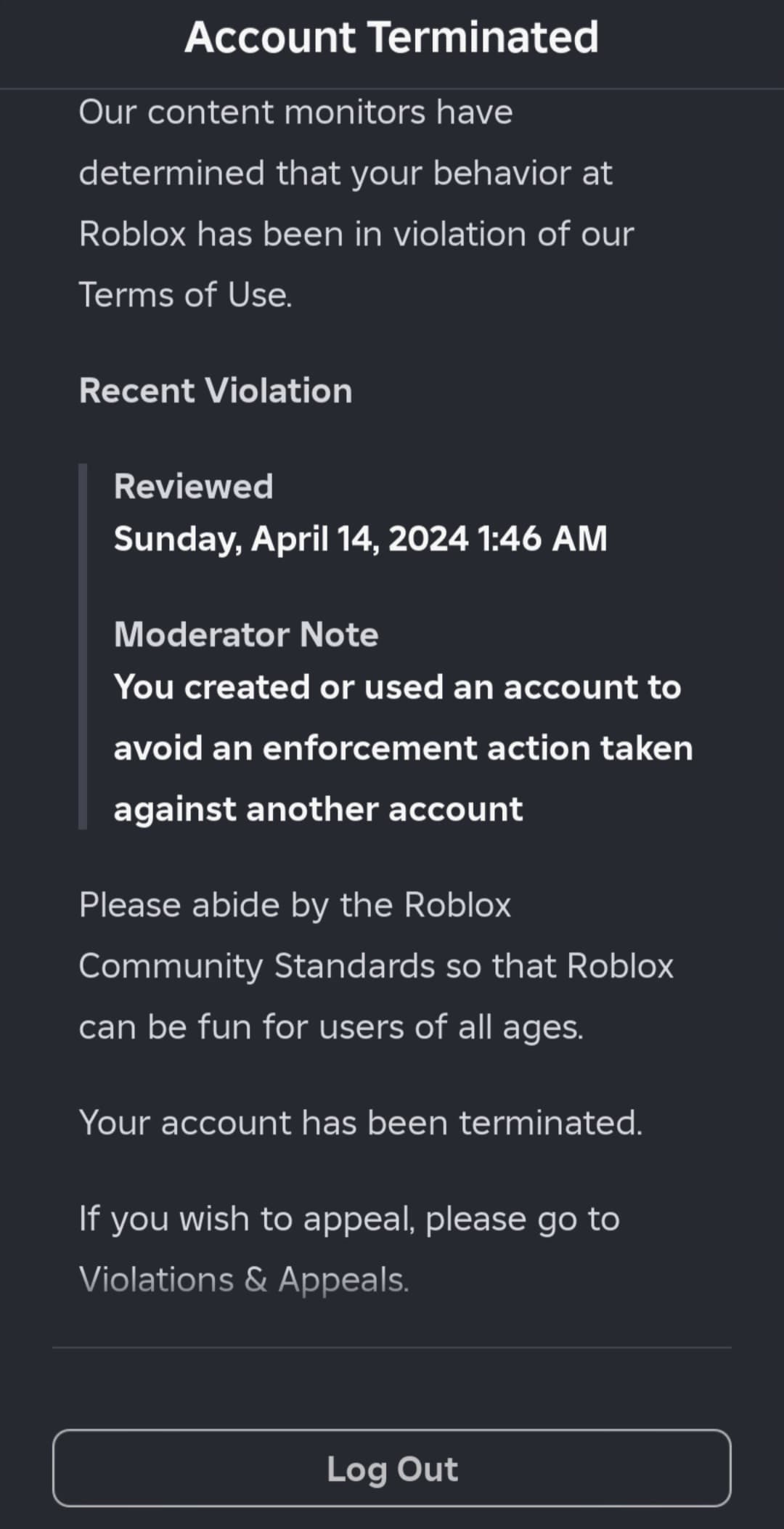
Task: Click 'Your account has been terminated.' text
Action: (x=361, y=1123)
